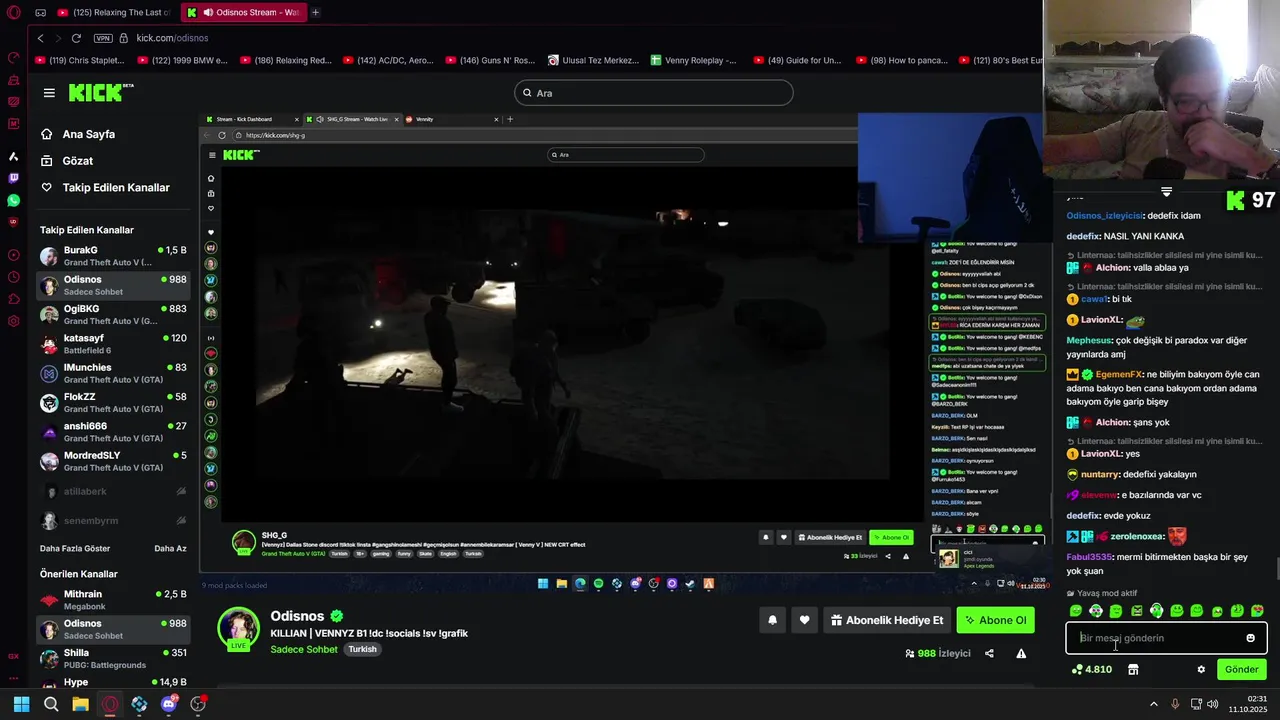Open a new browser tab

click(315, 12)
